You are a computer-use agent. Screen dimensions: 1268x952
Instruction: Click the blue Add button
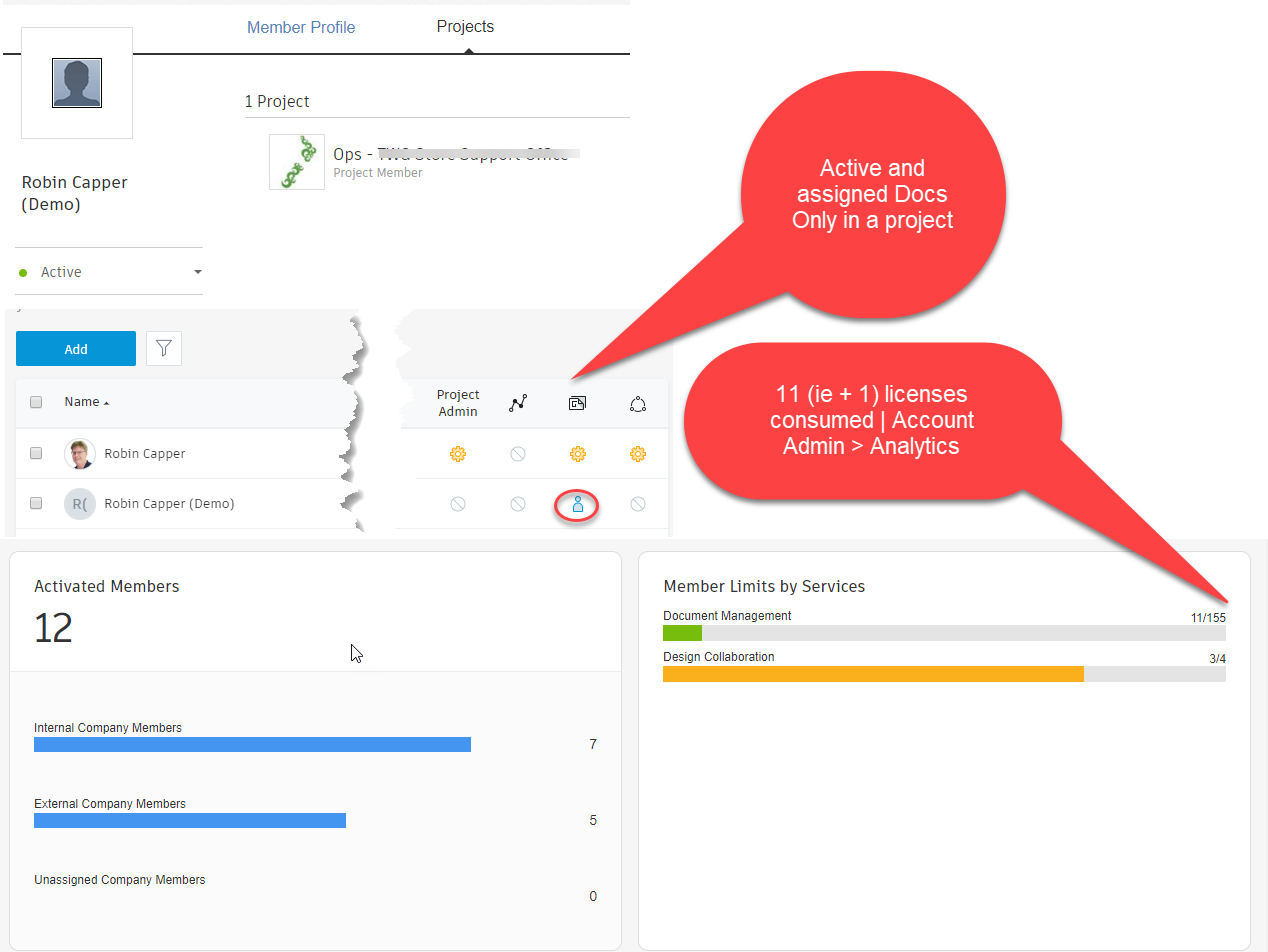[x=76, y=349]
